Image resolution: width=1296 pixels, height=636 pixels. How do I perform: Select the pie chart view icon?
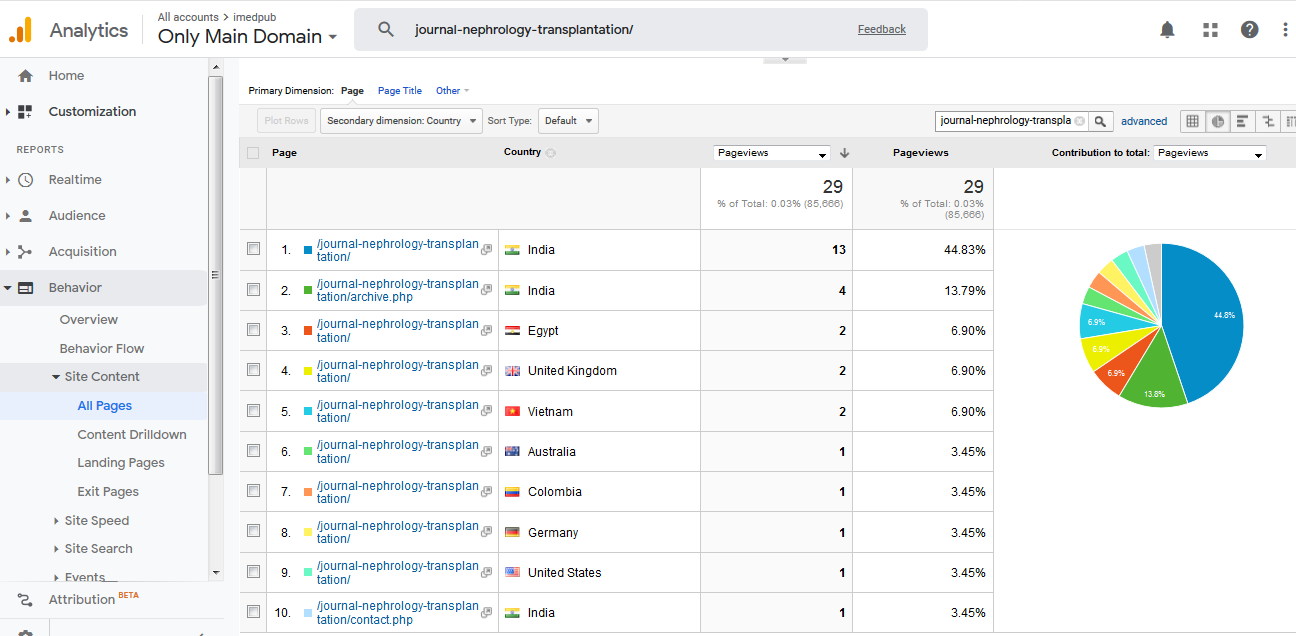coord(1217,121)
